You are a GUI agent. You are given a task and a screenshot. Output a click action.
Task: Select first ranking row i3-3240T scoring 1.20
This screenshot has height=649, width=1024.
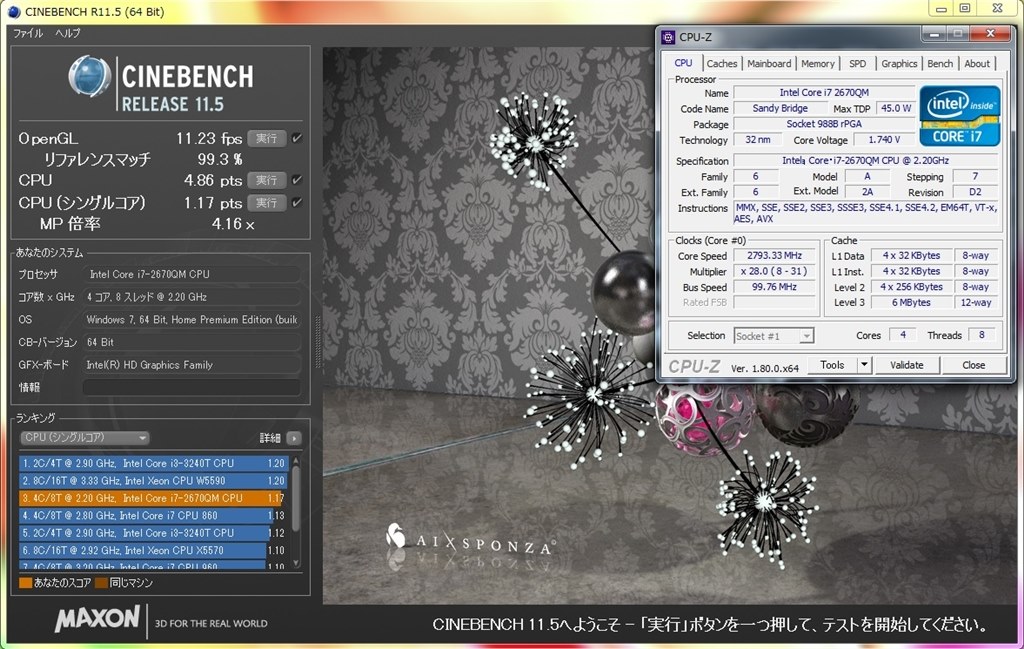152,463
